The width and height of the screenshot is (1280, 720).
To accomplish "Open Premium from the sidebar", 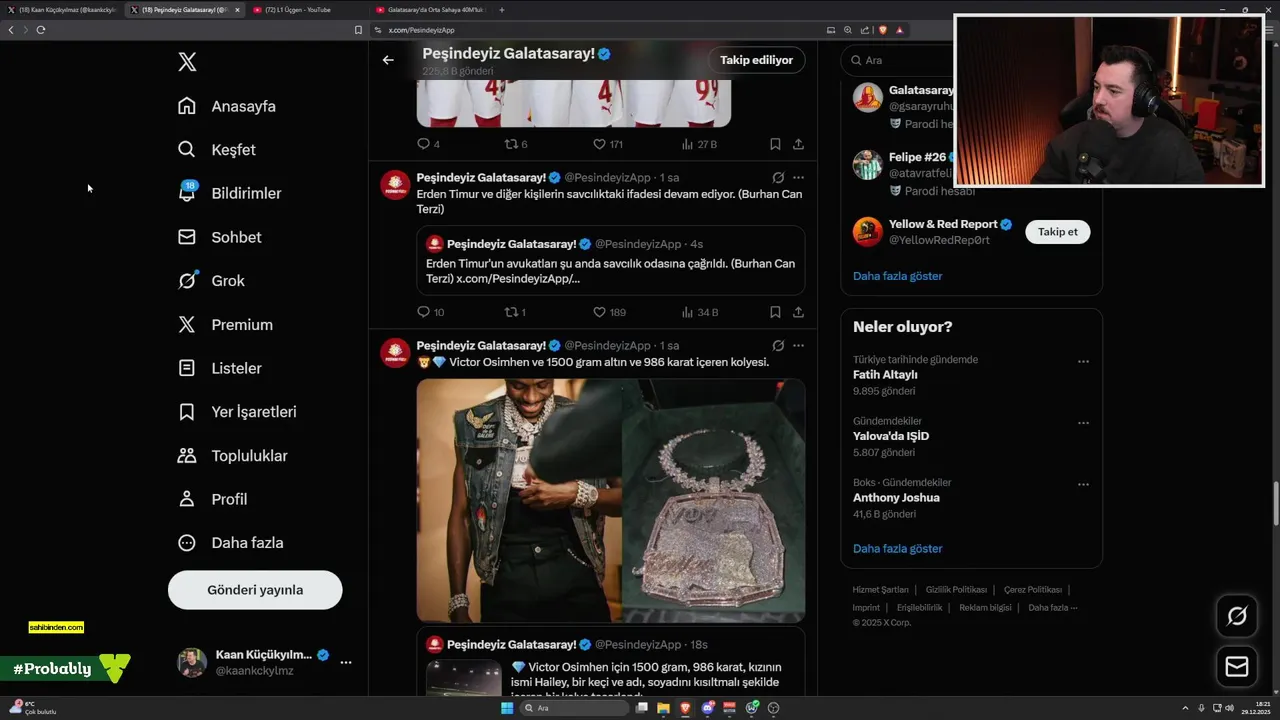I will tap(225, 325).
